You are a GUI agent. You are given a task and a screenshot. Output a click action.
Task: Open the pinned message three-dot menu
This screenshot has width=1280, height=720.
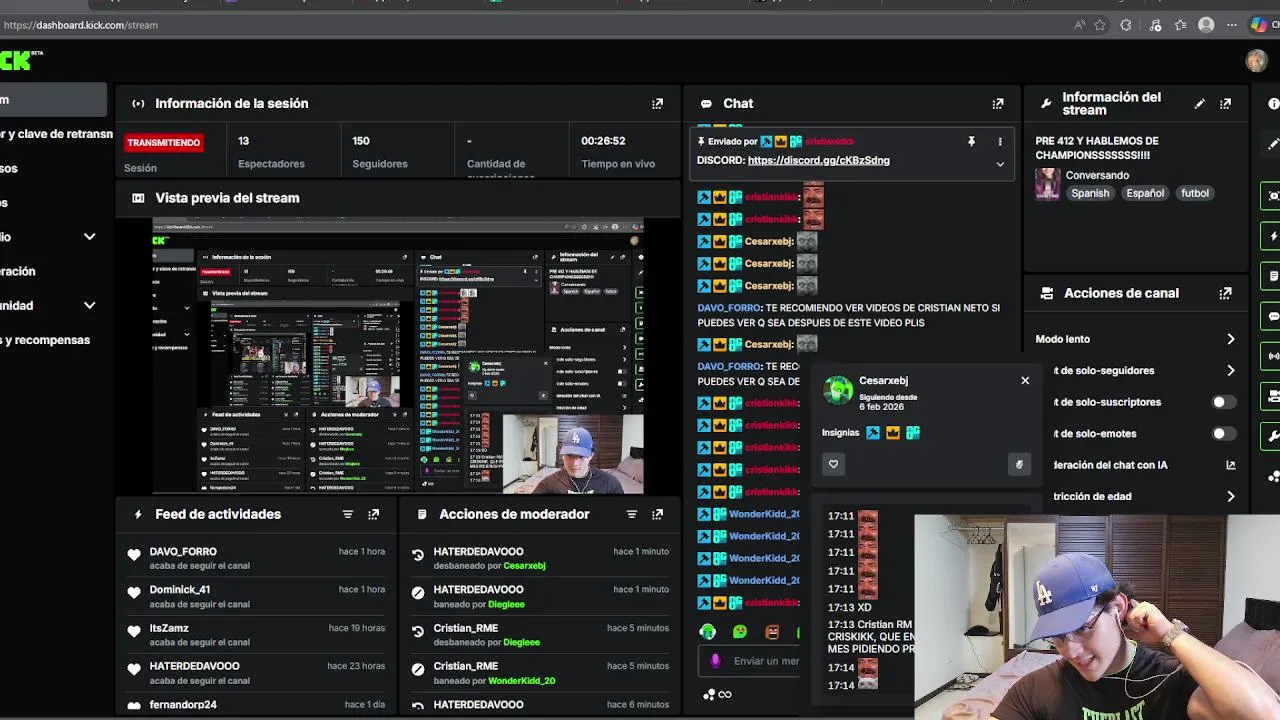[999, 142]
